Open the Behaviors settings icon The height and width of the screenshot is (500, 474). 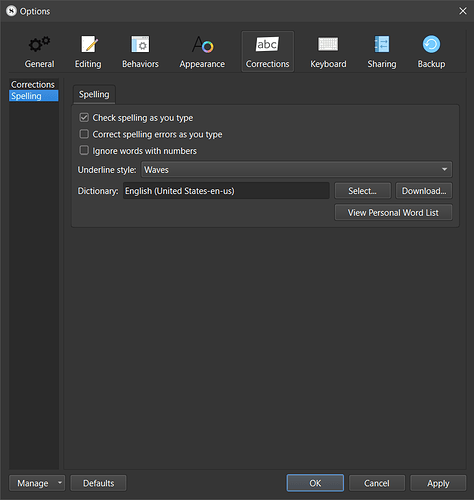[x=140, y=44]
